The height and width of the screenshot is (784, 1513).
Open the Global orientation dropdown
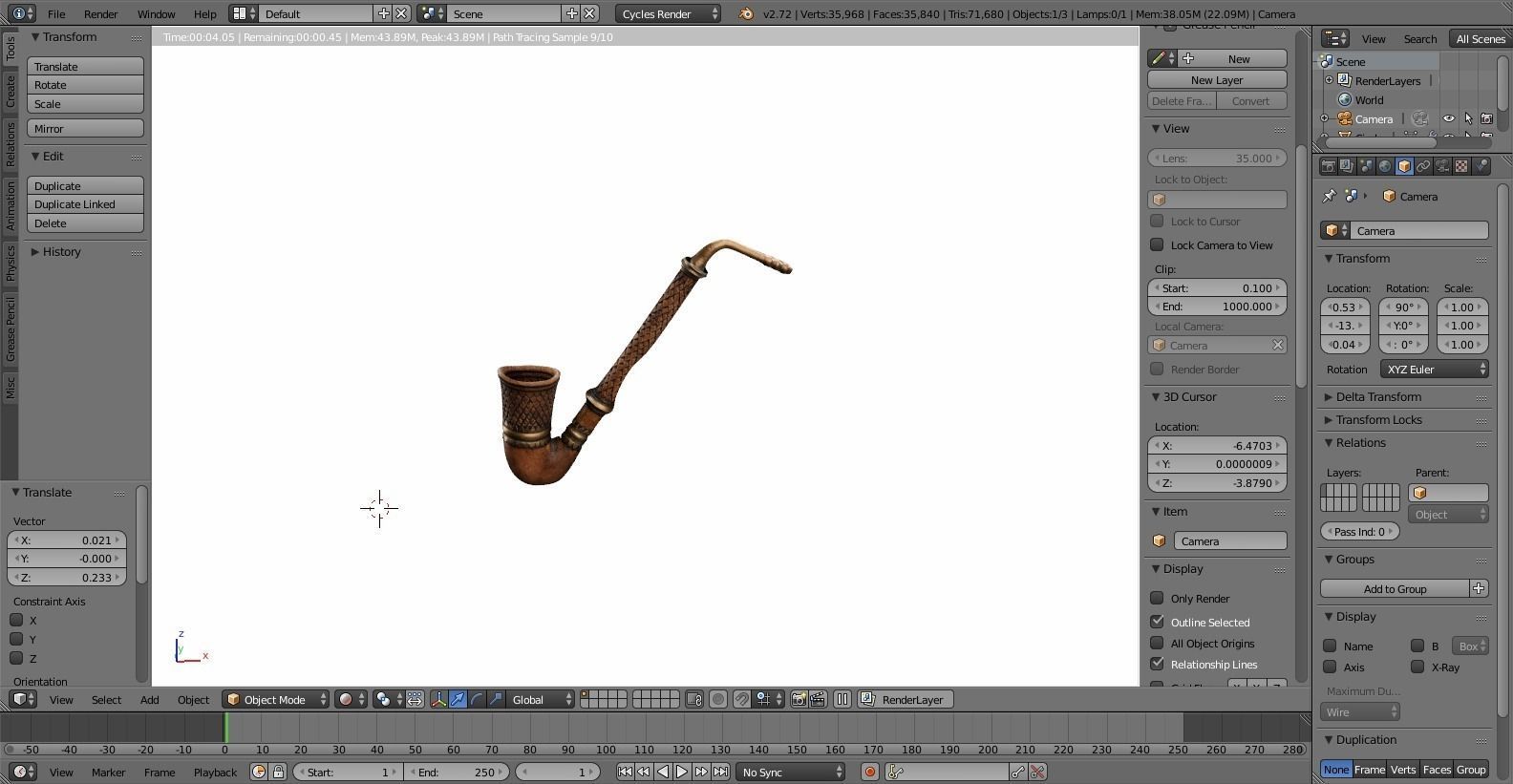pos(541,700)
